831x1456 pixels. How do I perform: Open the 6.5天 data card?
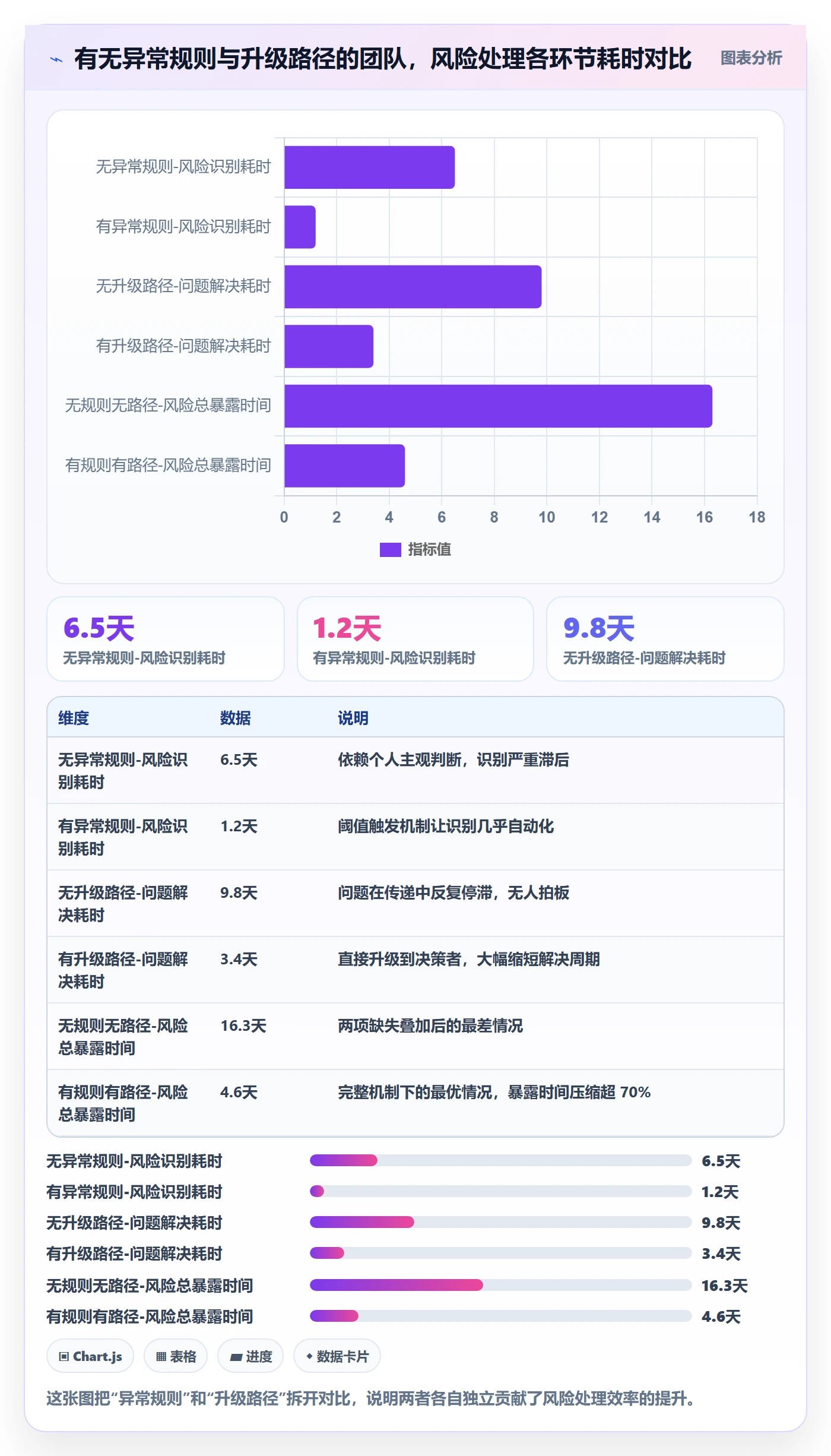[166, 639]
